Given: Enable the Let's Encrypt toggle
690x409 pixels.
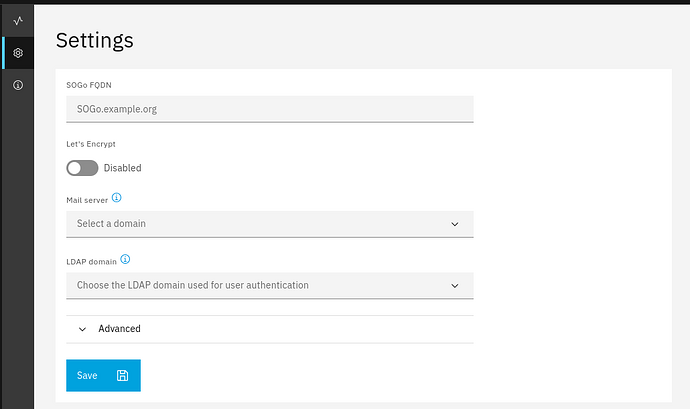Looking at the screenshot, I should click(x=82, y=168).
